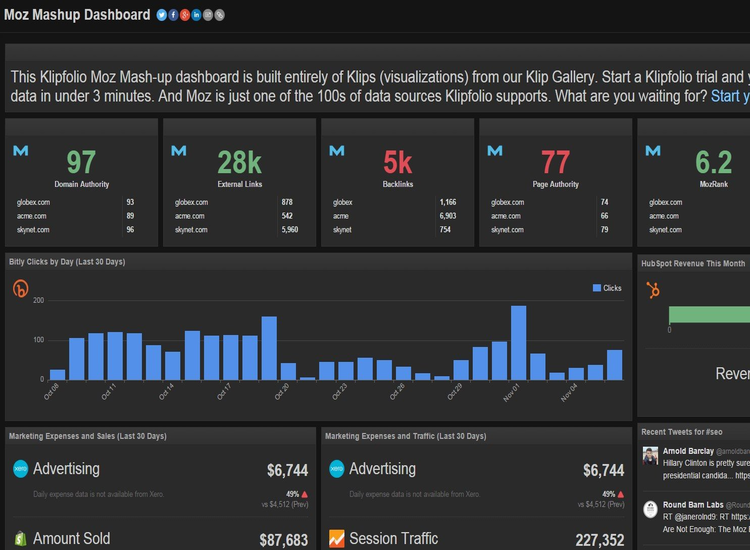Select the 97 Domain Authority value
The height and width of the screenshot is (550, 750).
pos(81,163)
